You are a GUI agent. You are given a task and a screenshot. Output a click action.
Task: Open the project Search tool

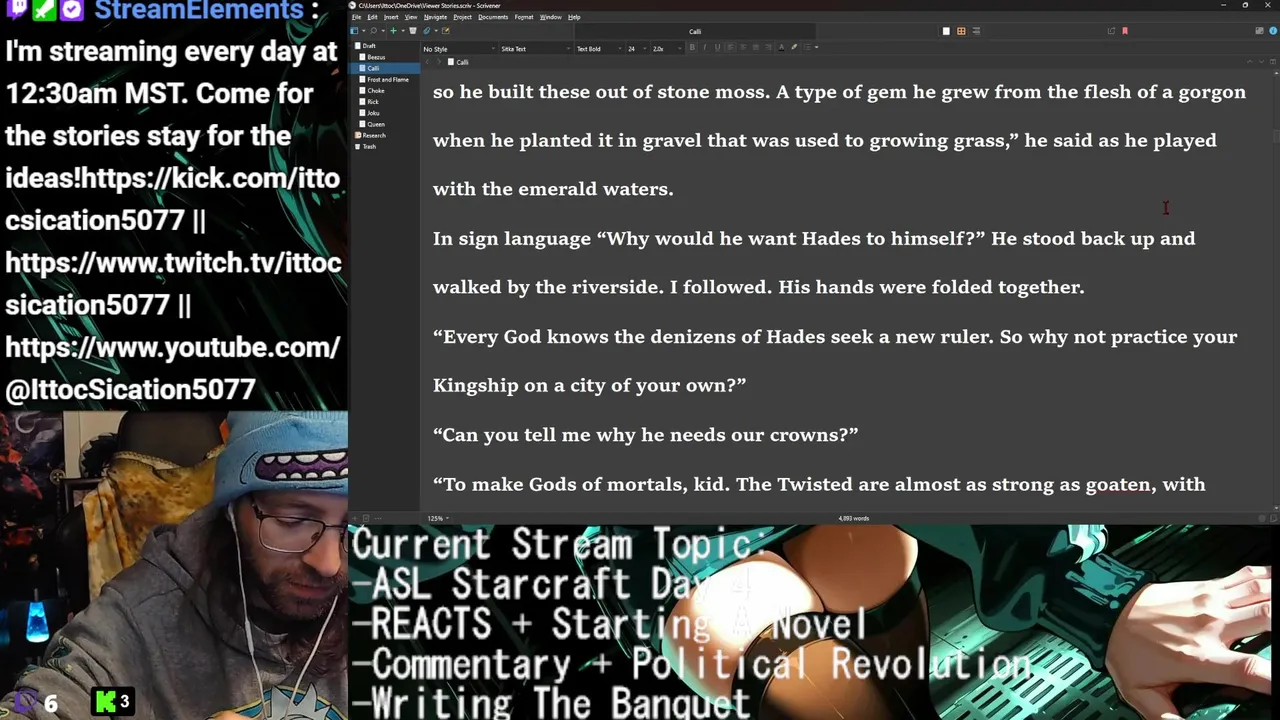pyautogui.click(x=374, y=31)
